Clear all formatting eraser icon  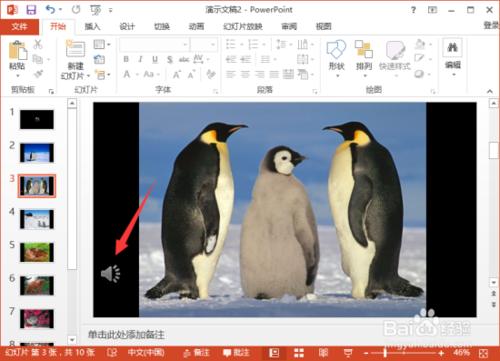pos(211,74)
